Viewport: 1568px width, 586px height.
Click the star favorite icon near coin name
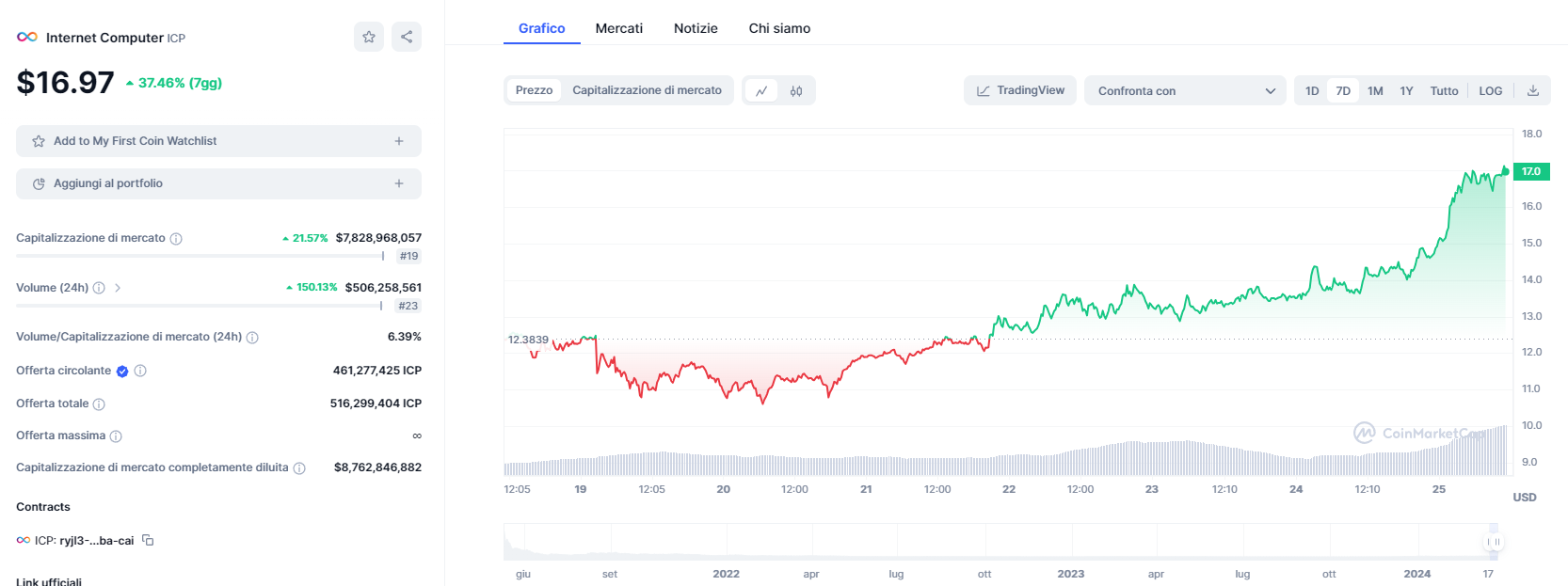pyautogui.click(x=369, y=37)
